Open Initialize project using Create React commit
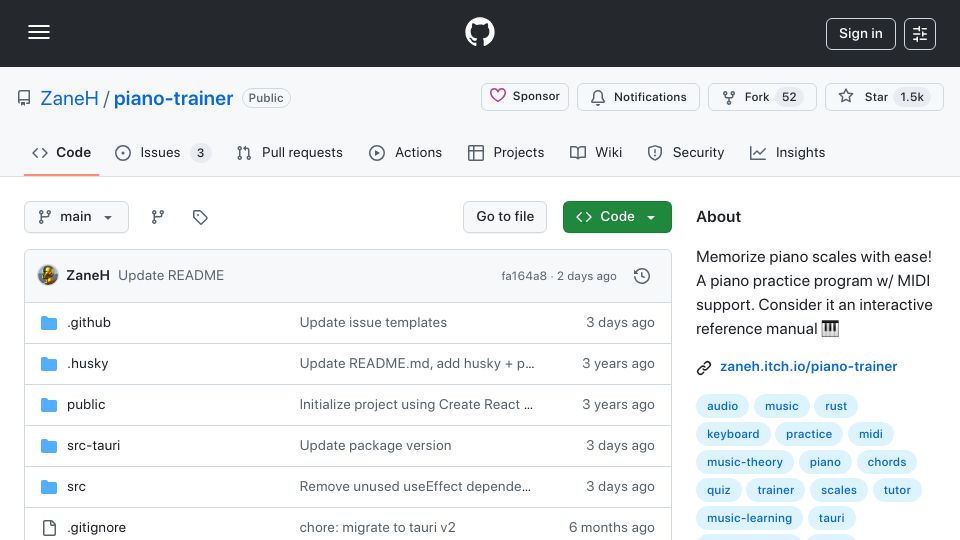Viewport: 960px width, 540px height. (x=416, y=405)
